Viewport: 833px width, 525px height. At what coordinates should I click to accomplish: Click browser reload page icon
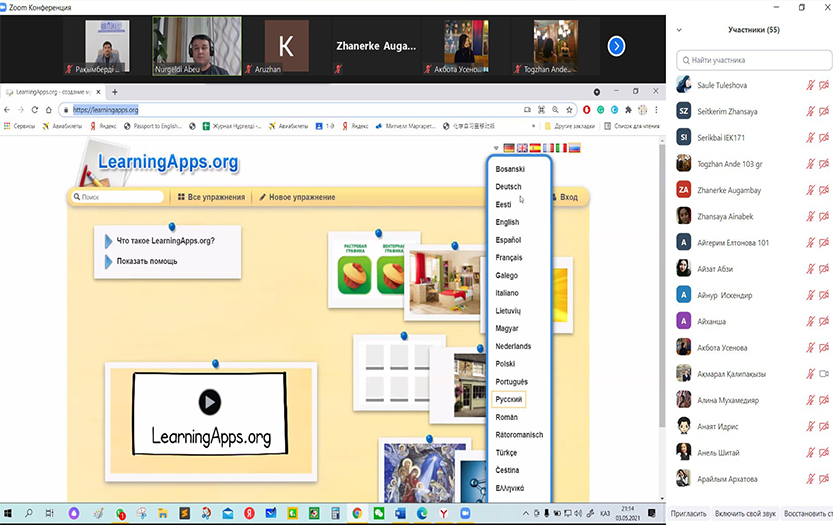click(37, 110)
